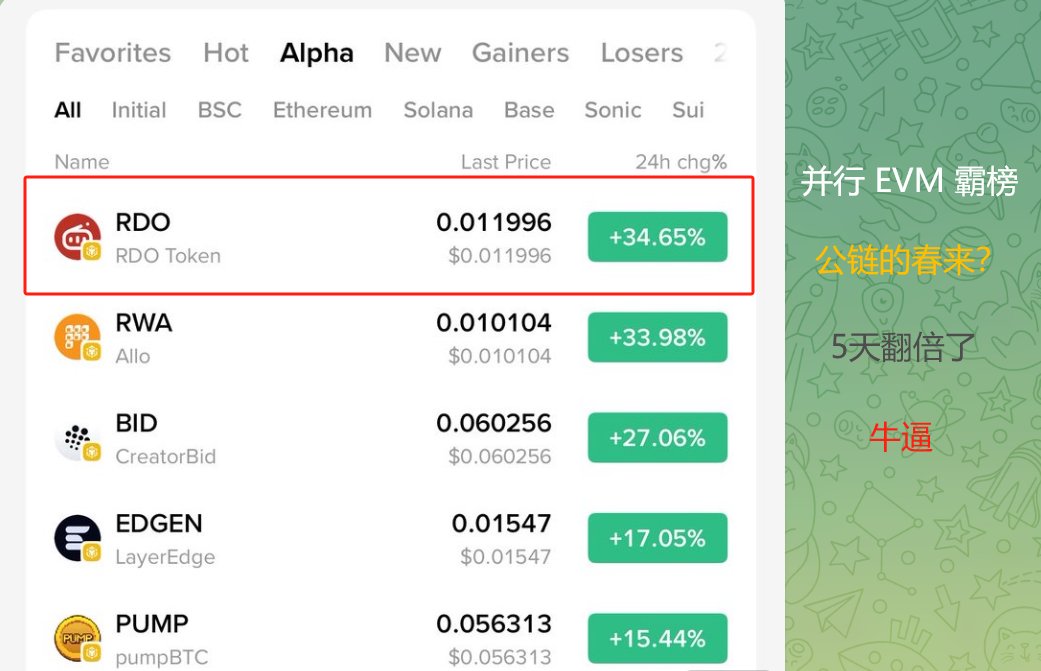Switch to the Favorites tab
Image resolution: width=1041 pixels, height=671 pixels.
tap(113, 52)
